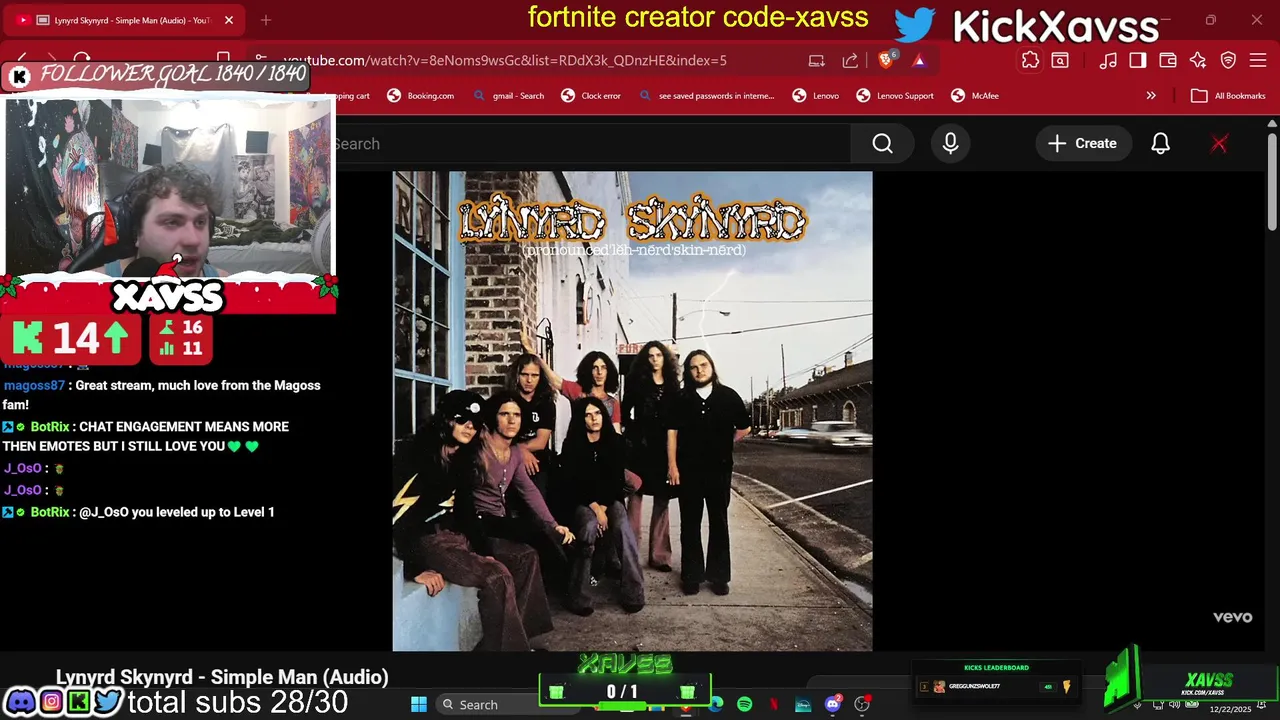Close the Lynyrd Skynyrd browser tab
1280x720 pixels.
point(229,20)
